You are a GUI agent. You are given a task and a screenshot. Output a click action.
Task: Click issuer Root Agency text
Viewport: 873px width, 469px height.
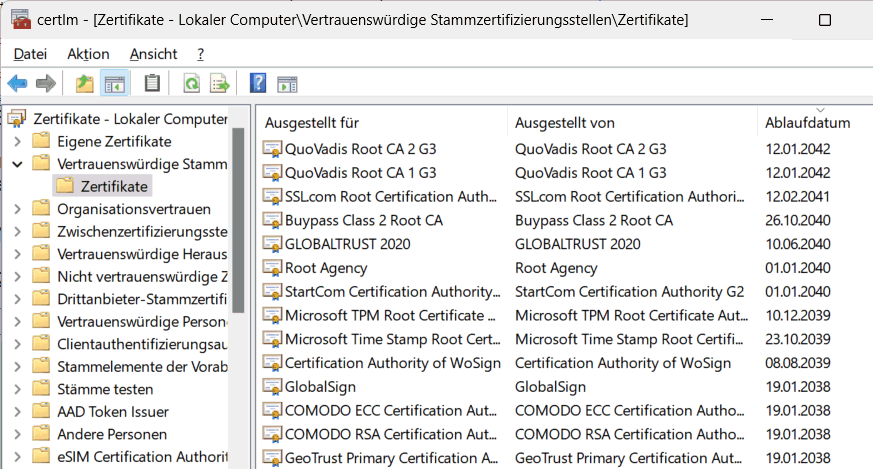[556, 268]
